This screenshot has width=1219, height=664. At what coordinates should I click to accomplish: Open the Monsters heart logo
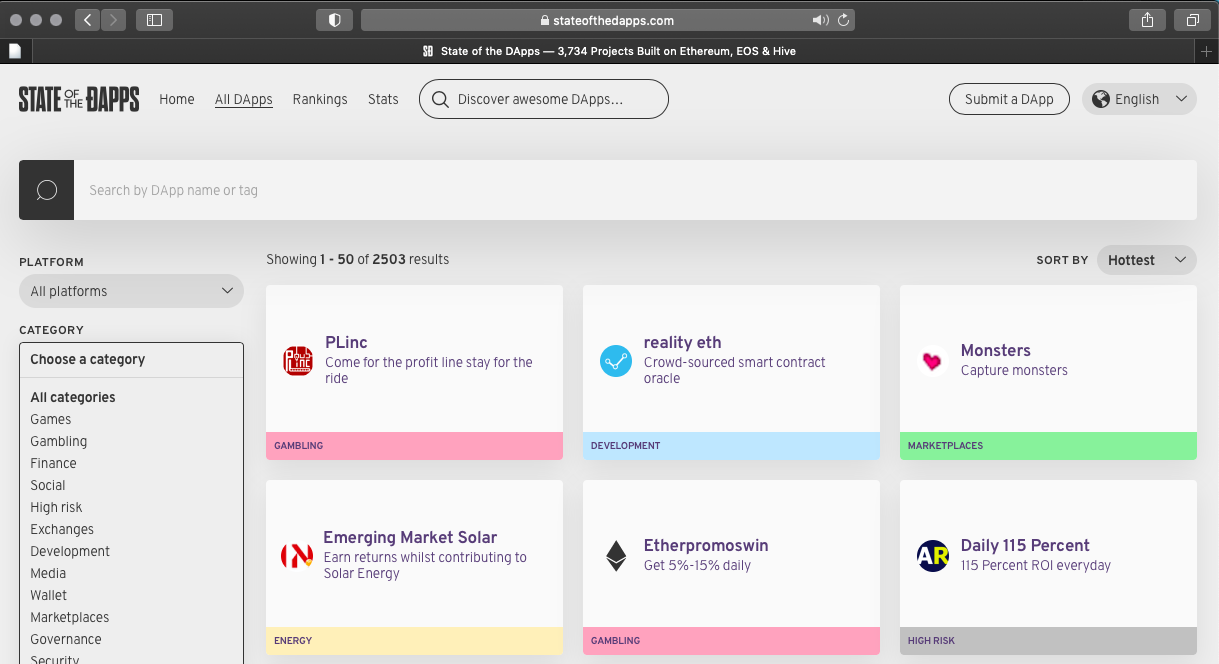[933, 361]
